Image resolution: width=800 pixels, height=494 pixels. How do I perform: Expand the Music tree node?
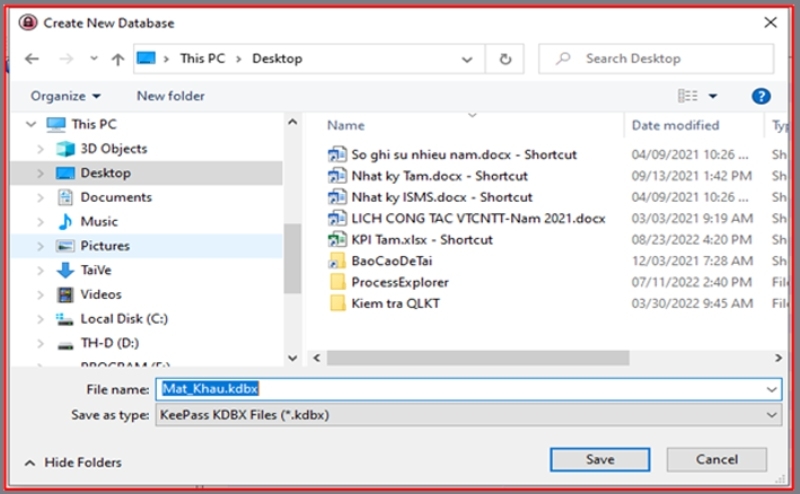(40, 222)
